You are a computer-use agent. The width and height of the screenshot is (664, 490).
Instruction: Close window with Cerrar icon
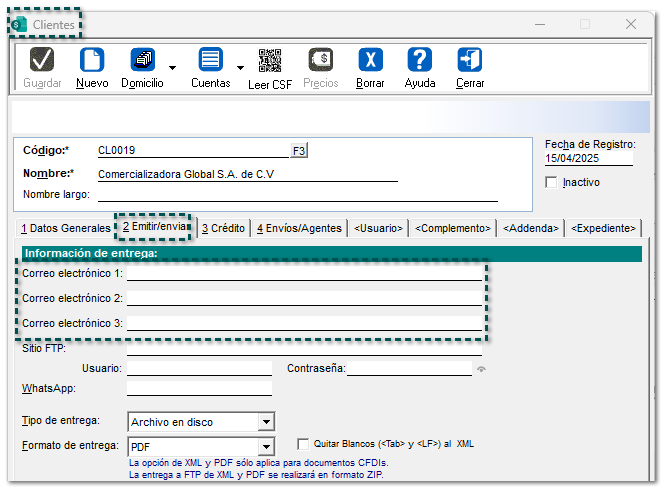pyautogui.click(x=470, y=60)
